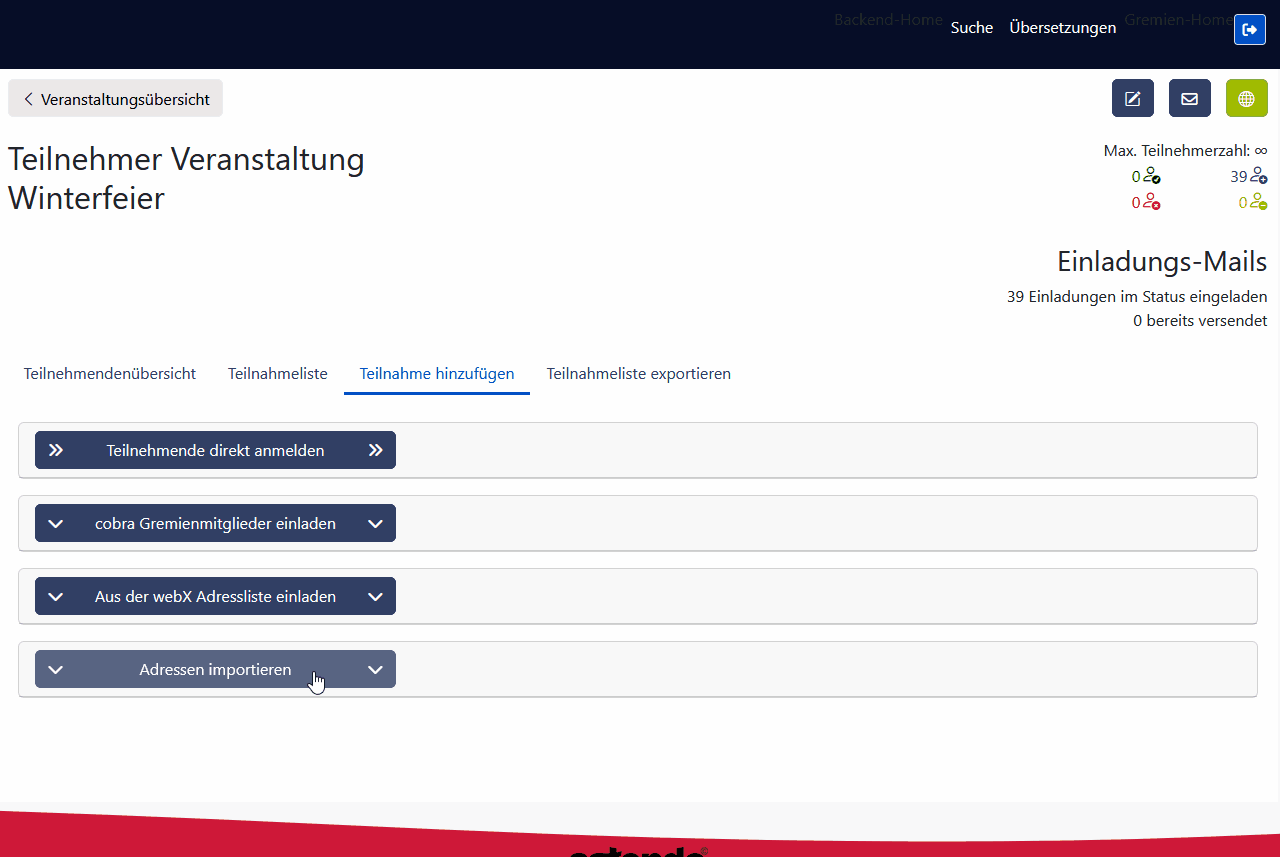Expand the Aus der webX Adressliste einladen section

[x=215, y=596]
